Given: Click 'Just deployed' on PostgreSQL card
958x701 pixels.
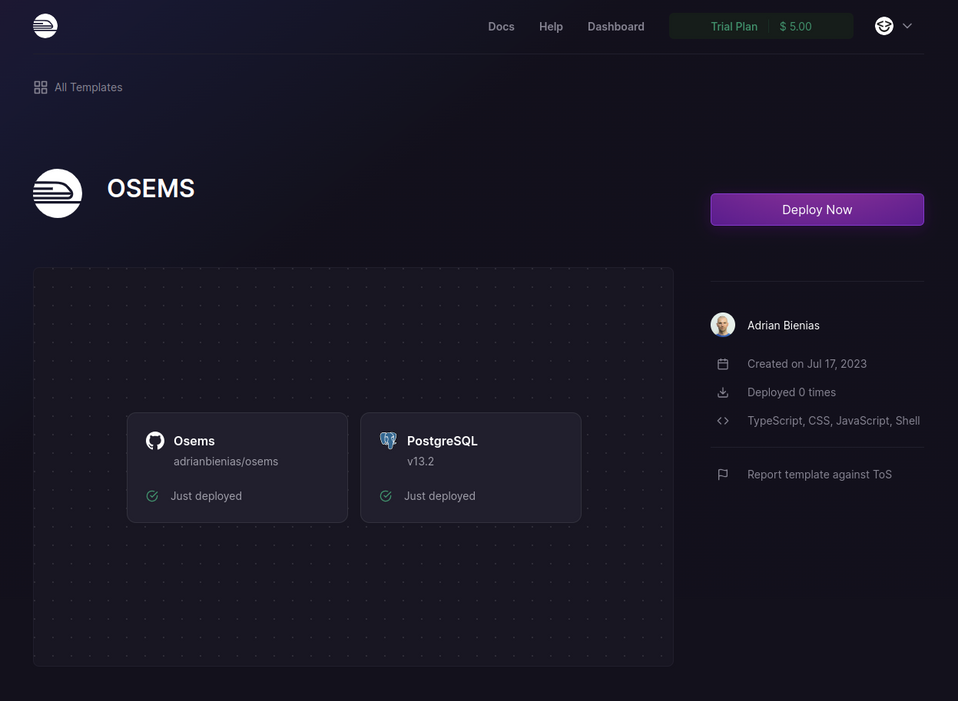Looking at the screenshot, I should coord(439,496).
